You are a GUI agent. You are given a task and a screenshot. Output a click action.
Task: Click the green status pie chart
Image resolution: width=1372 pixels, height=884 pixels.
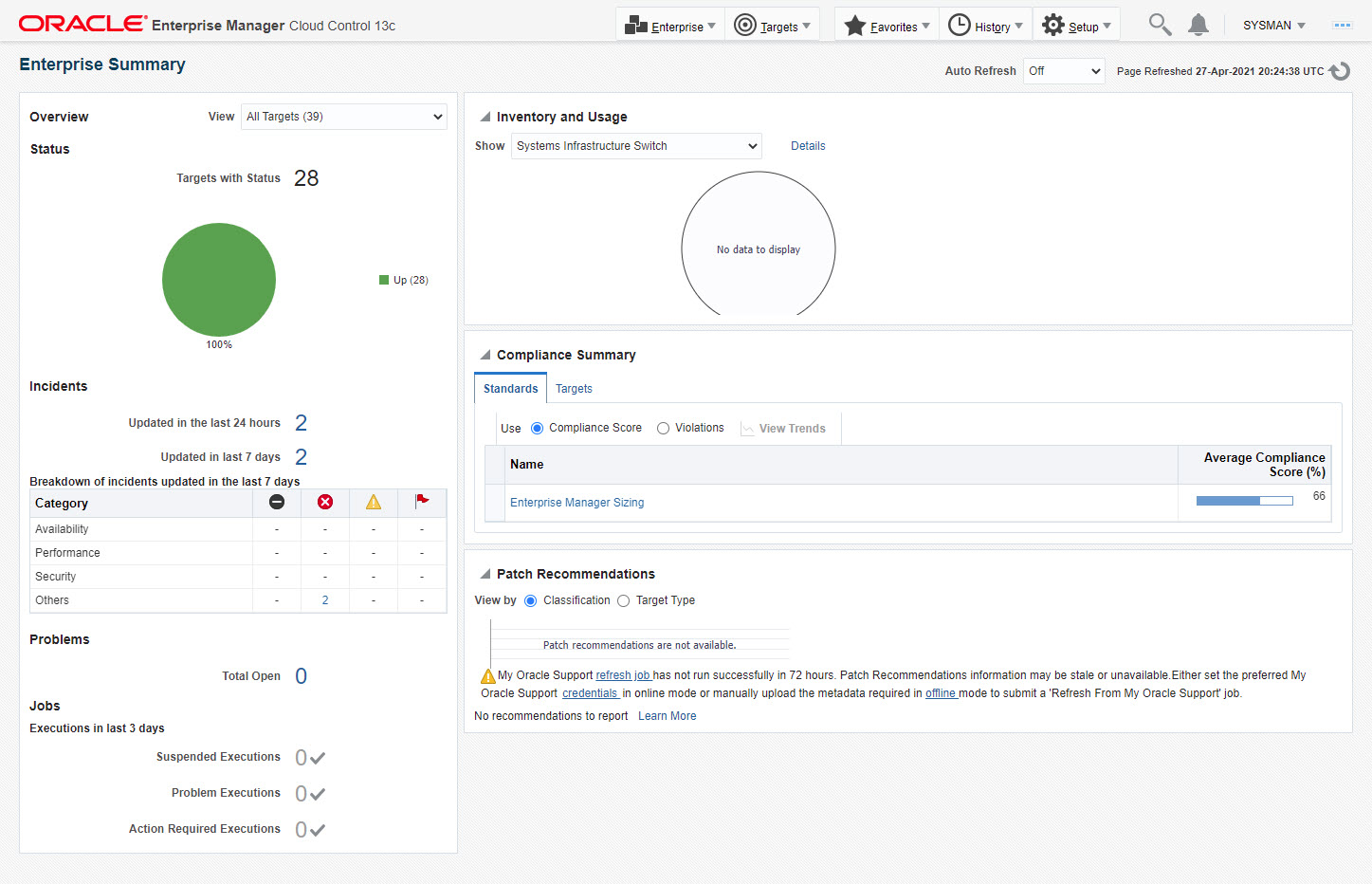[219, 280]
